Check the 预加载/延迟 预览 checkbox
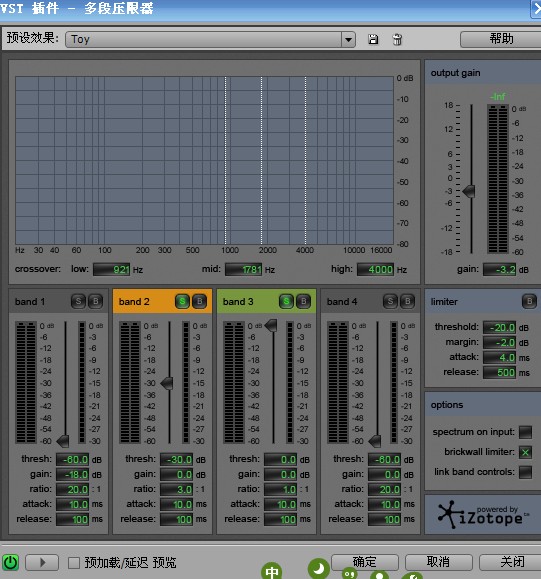 click(74, 563)
